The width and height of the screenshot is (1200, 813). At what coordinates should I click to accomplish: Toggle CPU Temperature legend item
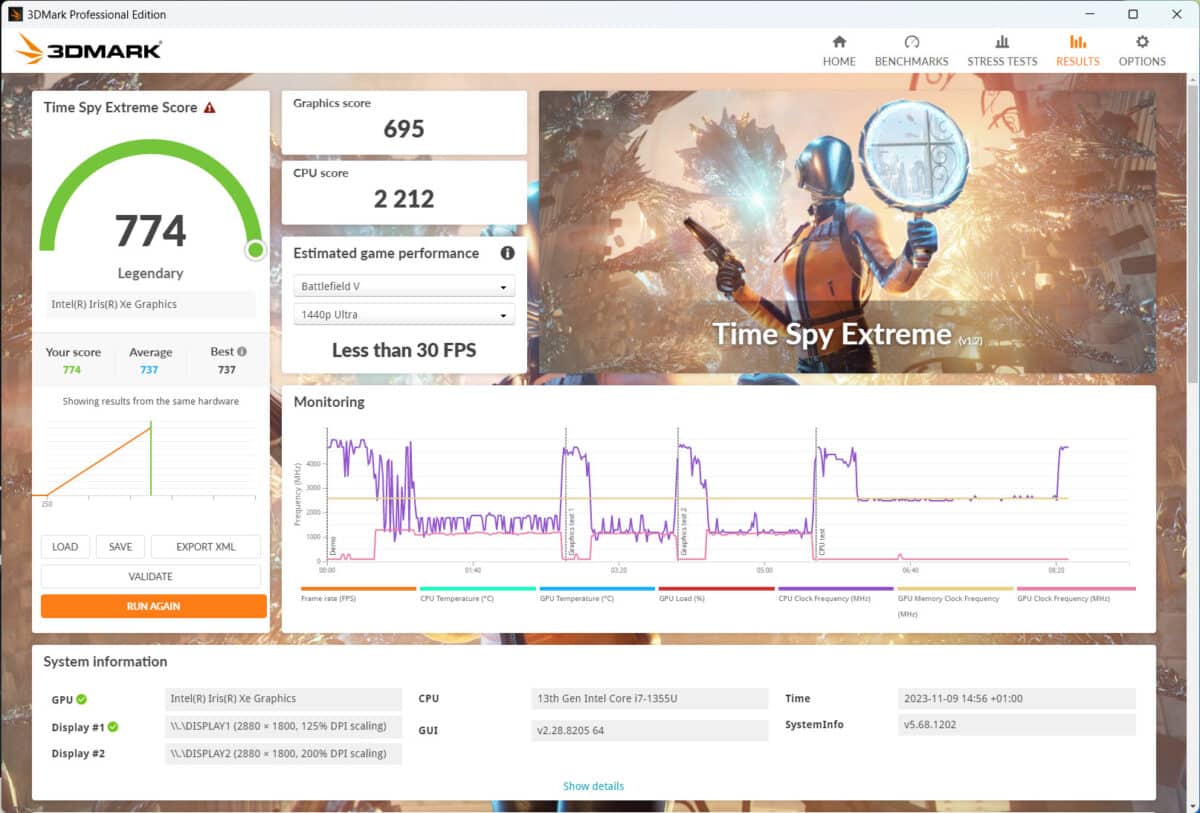coord(477,594)
